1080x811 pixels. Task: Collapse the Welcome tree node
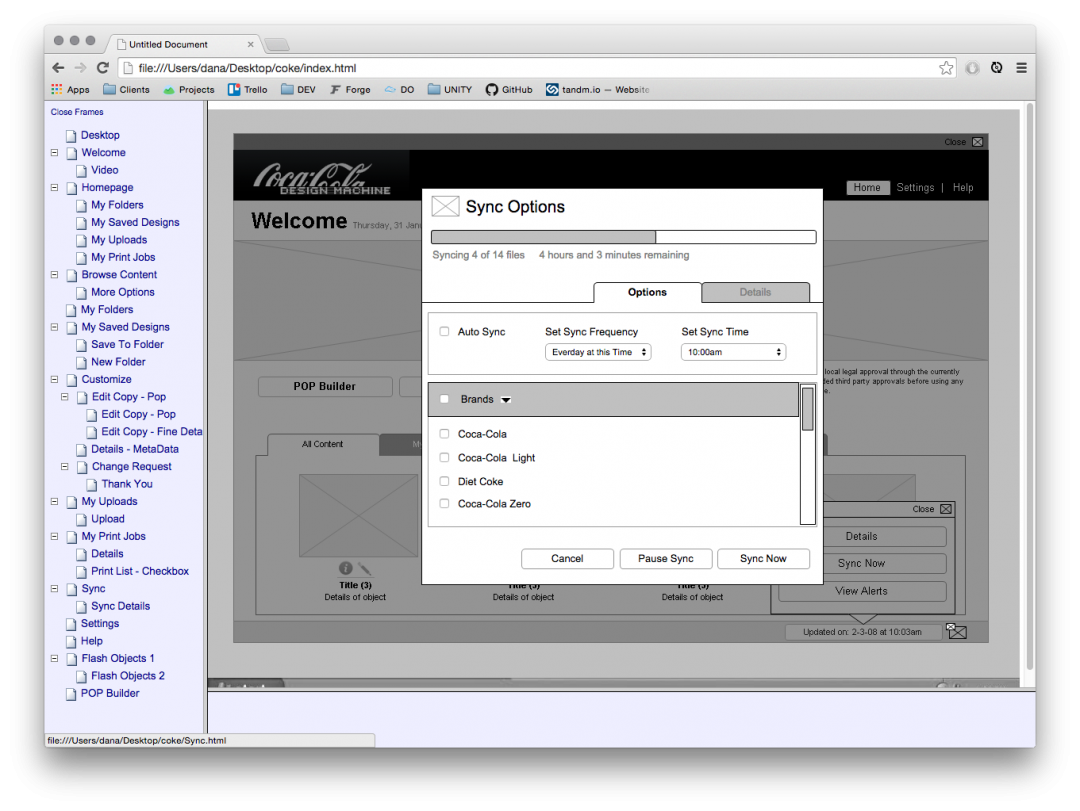54,152
